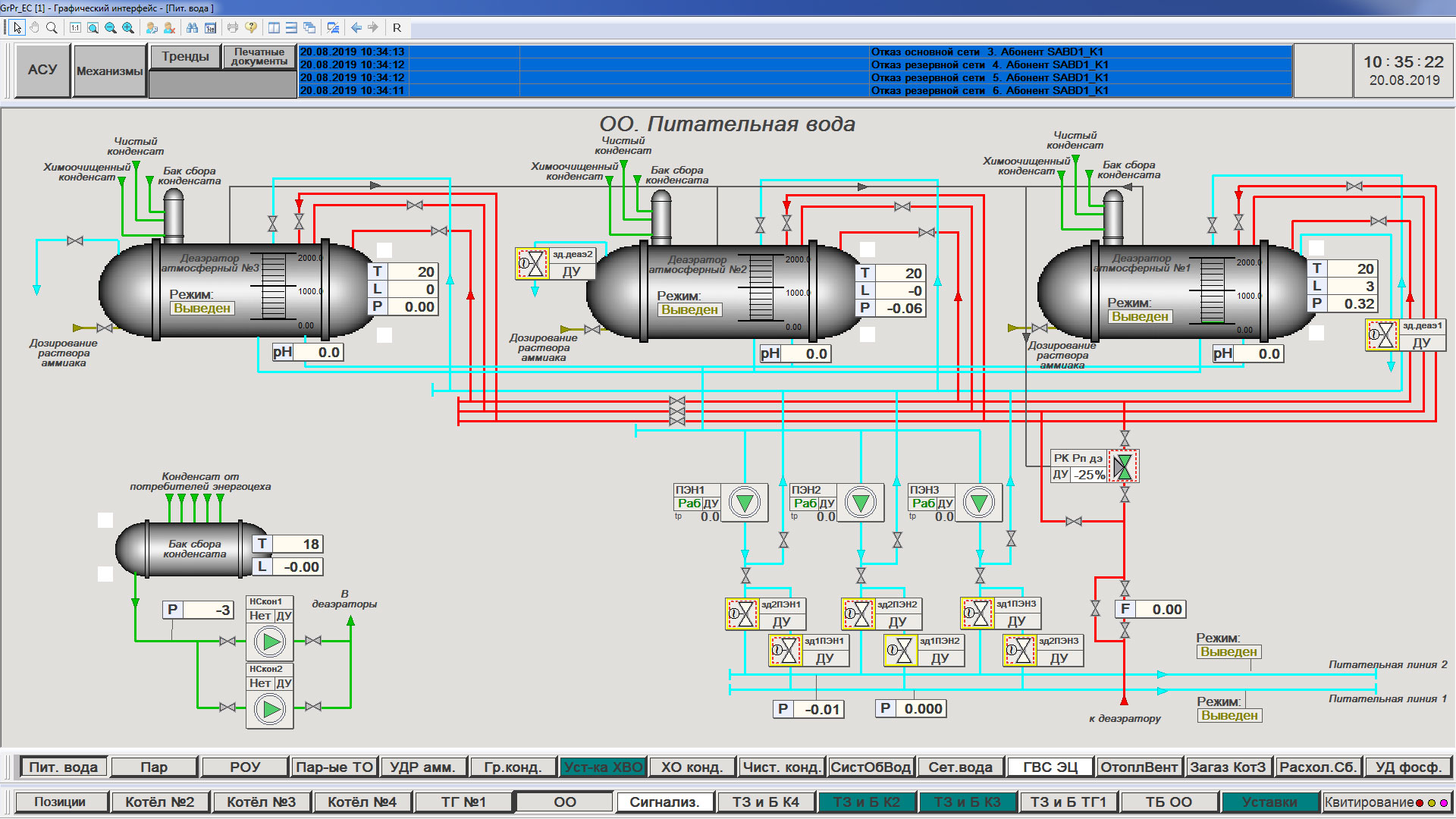Tile windows horizontally
This screenshot has height=819, width=1456.
point(291,28)
